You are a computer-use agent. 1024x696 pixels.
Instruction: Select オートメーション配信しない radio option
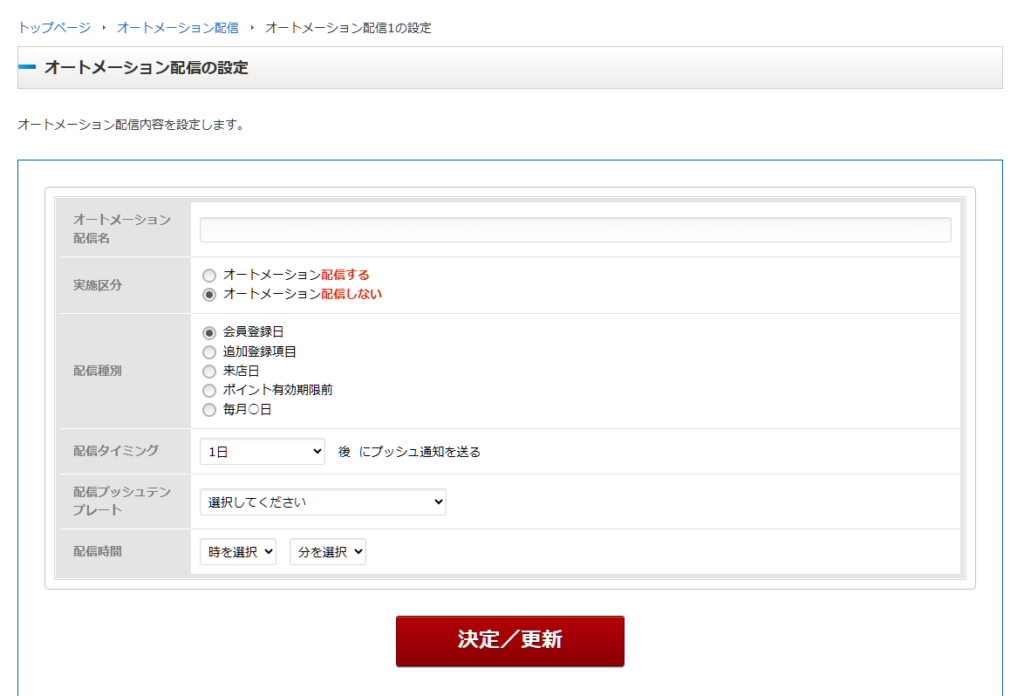(x=209, y=295)
